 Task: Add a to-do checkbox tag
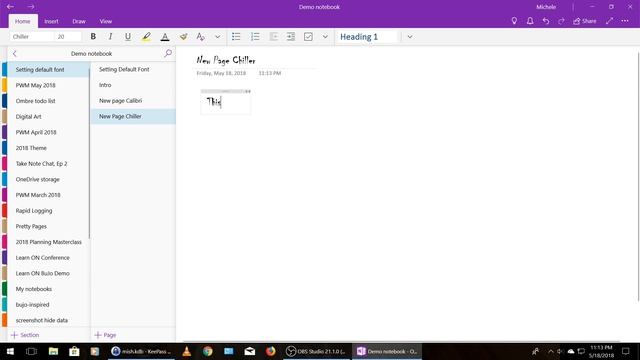tap(308, 37)
